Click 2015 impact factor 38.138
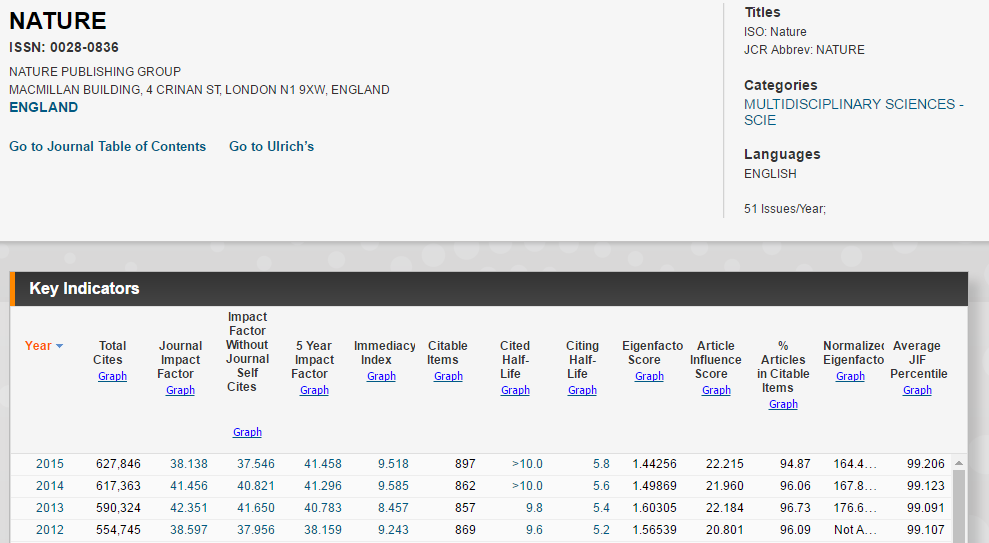The image size is (989, 543). [189, 464]
